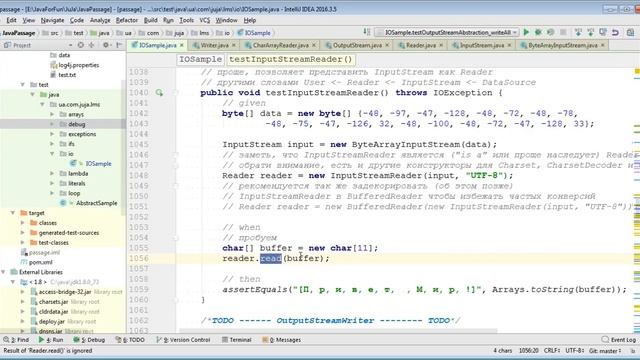
Task: Click the testInputStreamReader() breadcrumb
Action: coord(291,59)
